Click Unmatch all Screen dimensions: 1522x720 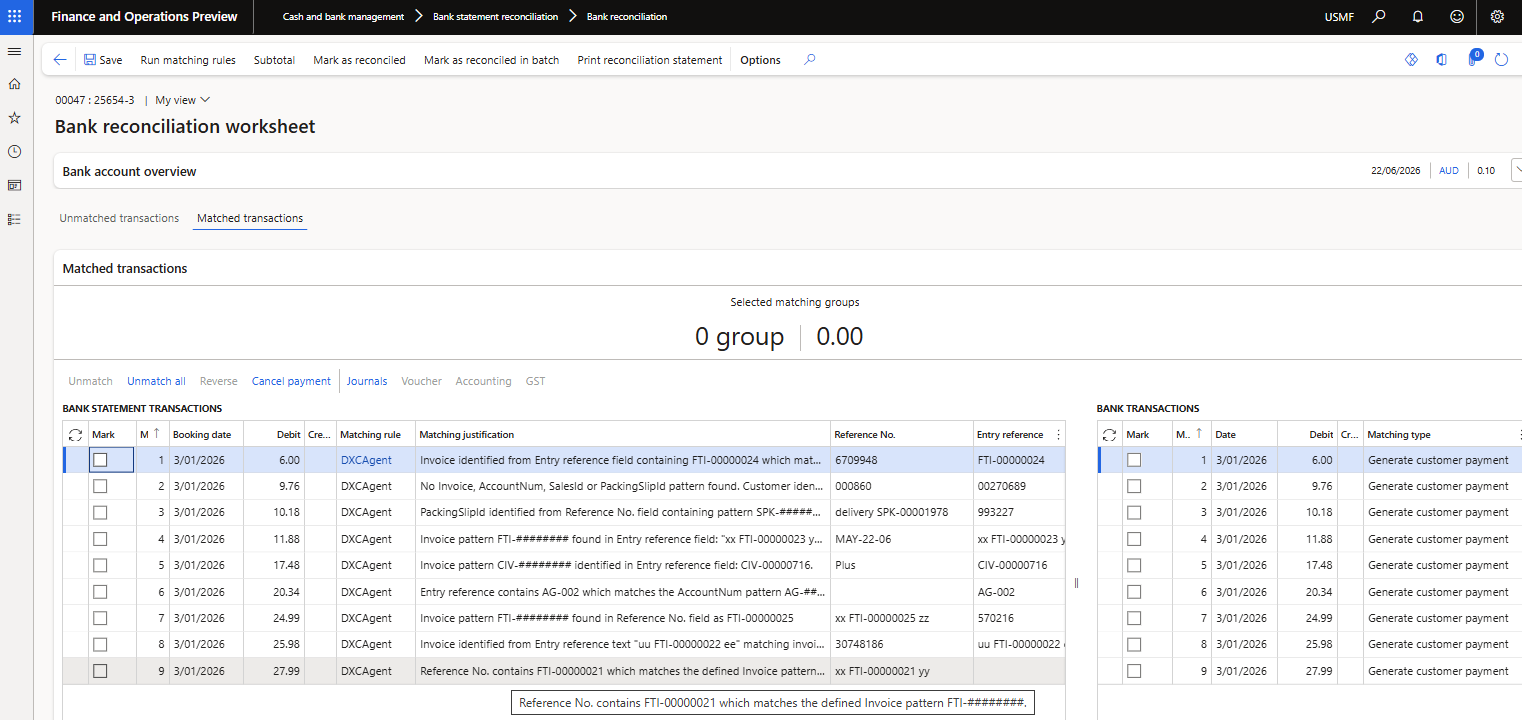pos(156,381)
